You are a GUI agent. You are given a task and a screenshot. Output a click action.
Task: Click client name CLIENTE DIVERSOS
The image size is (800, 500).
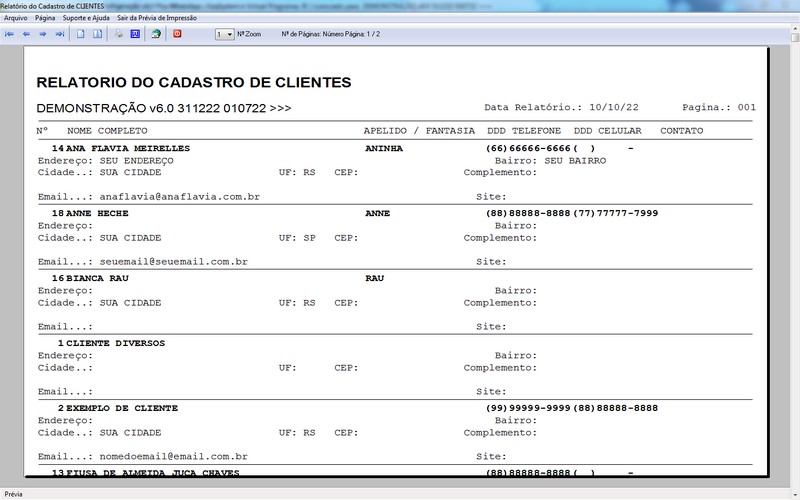point(115,343)
